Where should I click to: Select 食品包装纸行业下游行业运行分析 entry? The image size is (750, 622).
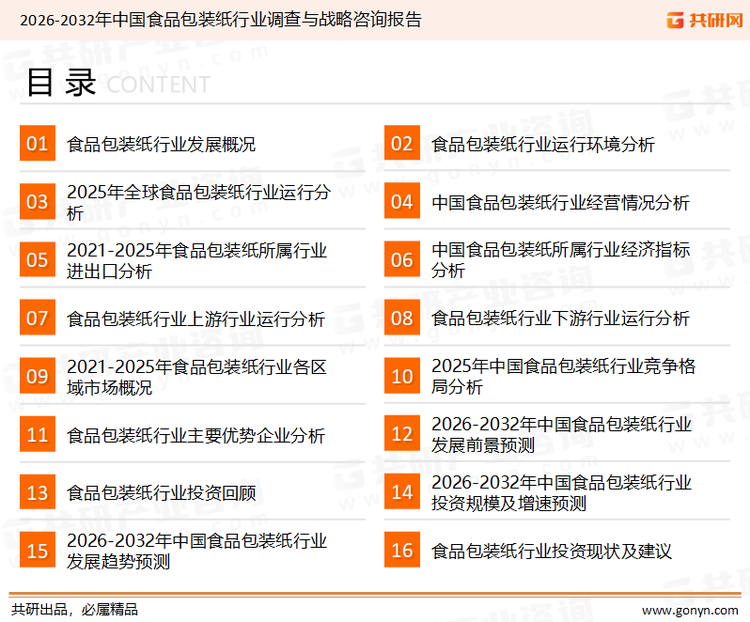click(x=560, y=319)
